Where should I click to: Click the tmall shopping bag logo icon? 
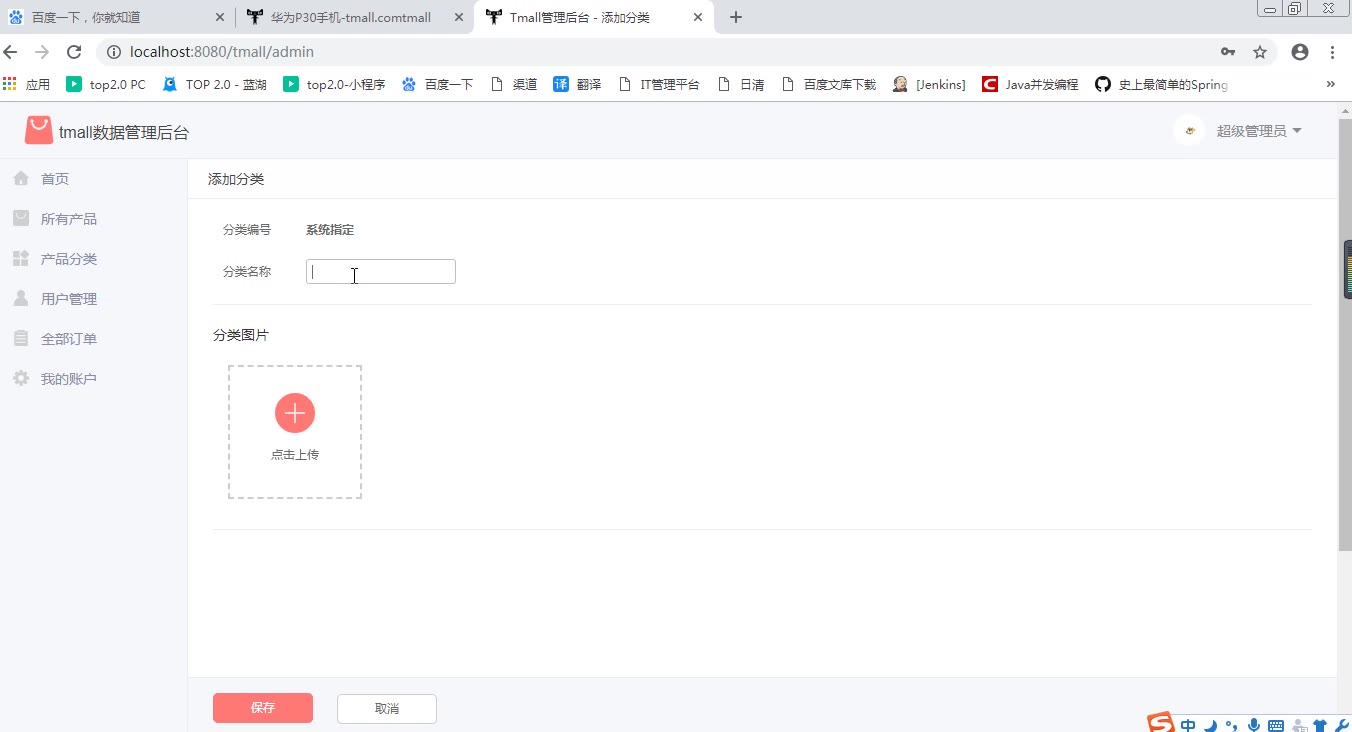(39, 131)
